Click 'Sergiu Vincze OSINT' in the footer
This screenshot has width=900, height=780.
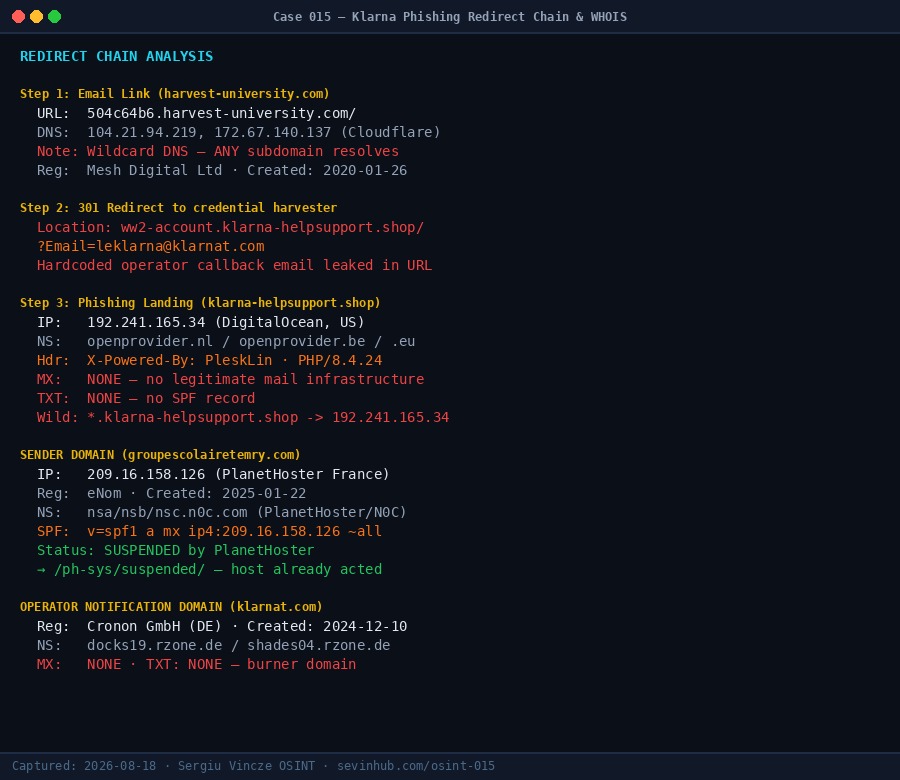[x=246, y=766]
